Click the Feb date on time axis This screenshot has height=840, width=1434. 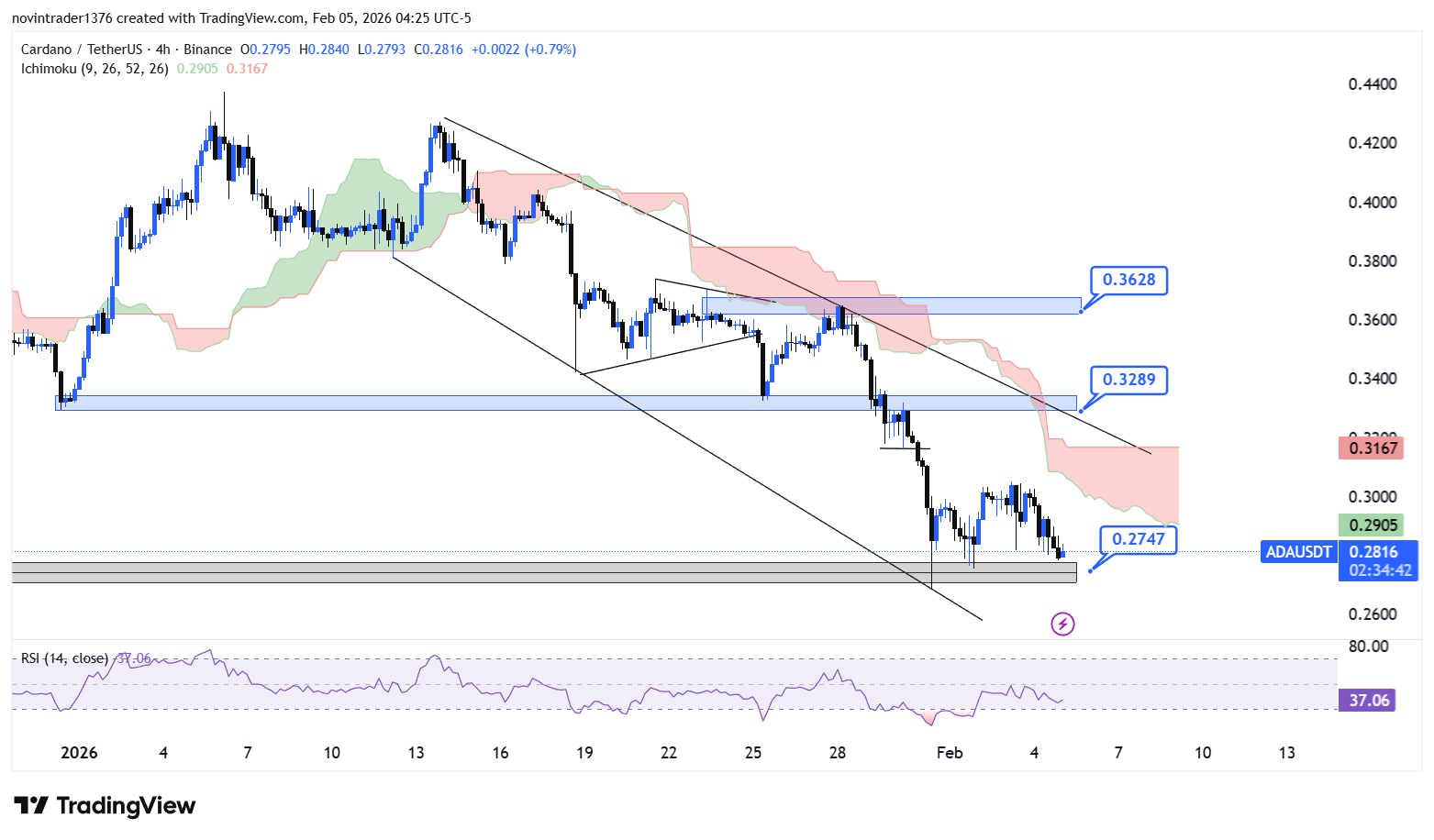949,753
